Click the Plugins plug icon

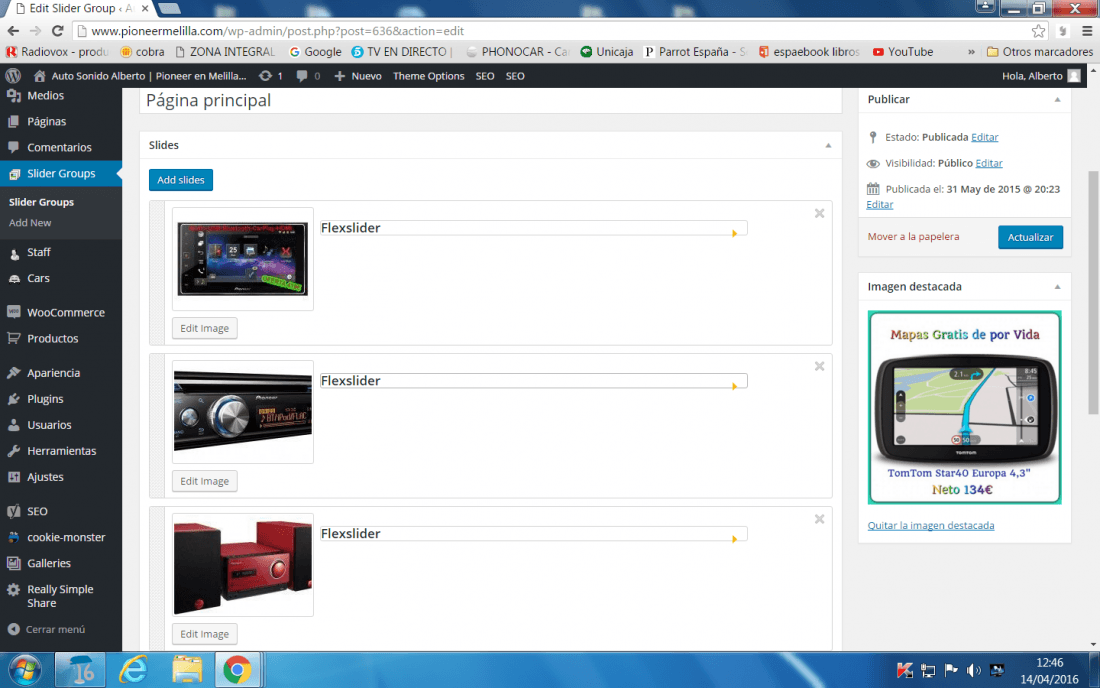[13, 398]
